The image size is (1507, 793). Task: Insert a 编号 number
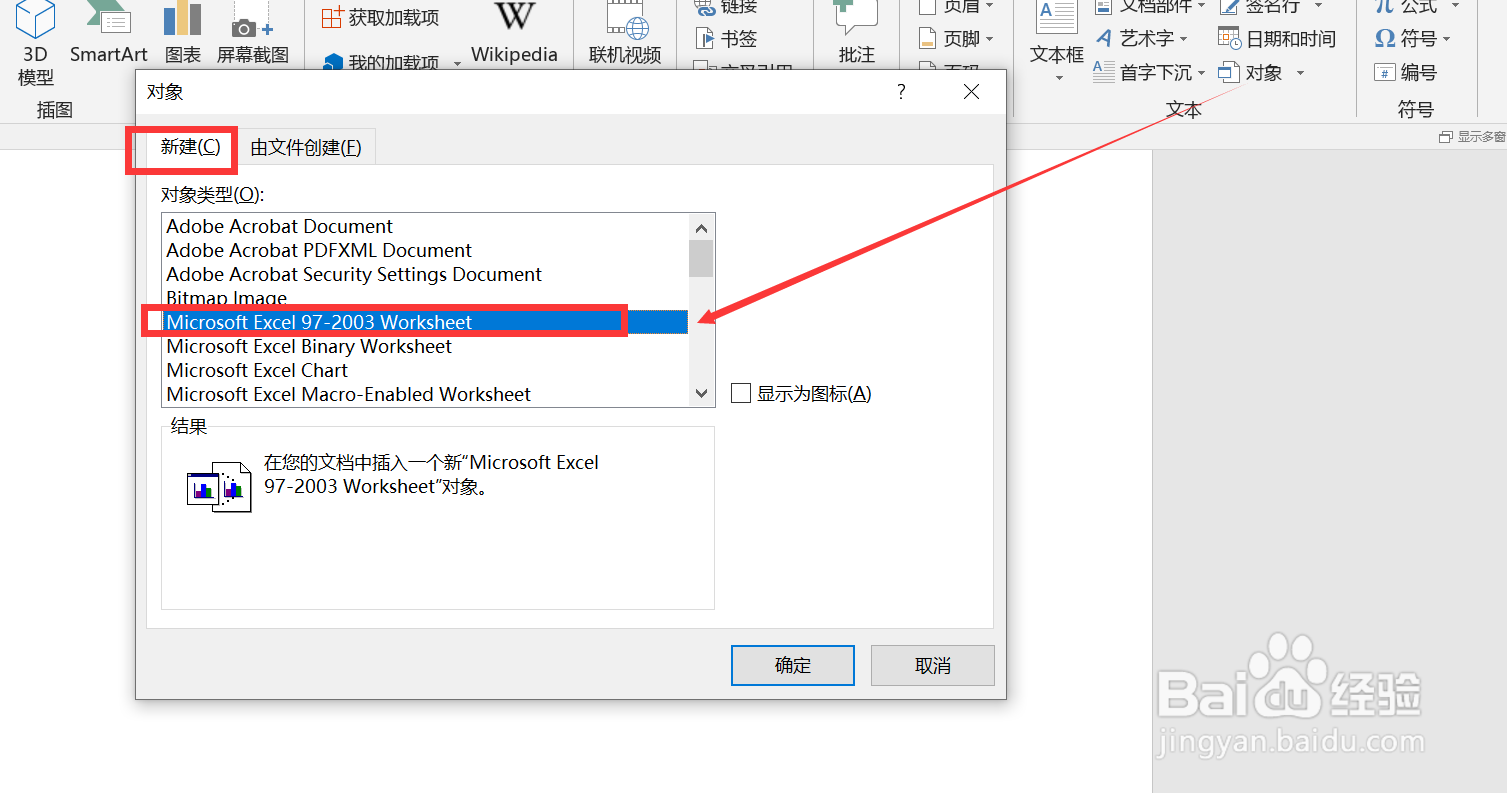[1406, 72]
